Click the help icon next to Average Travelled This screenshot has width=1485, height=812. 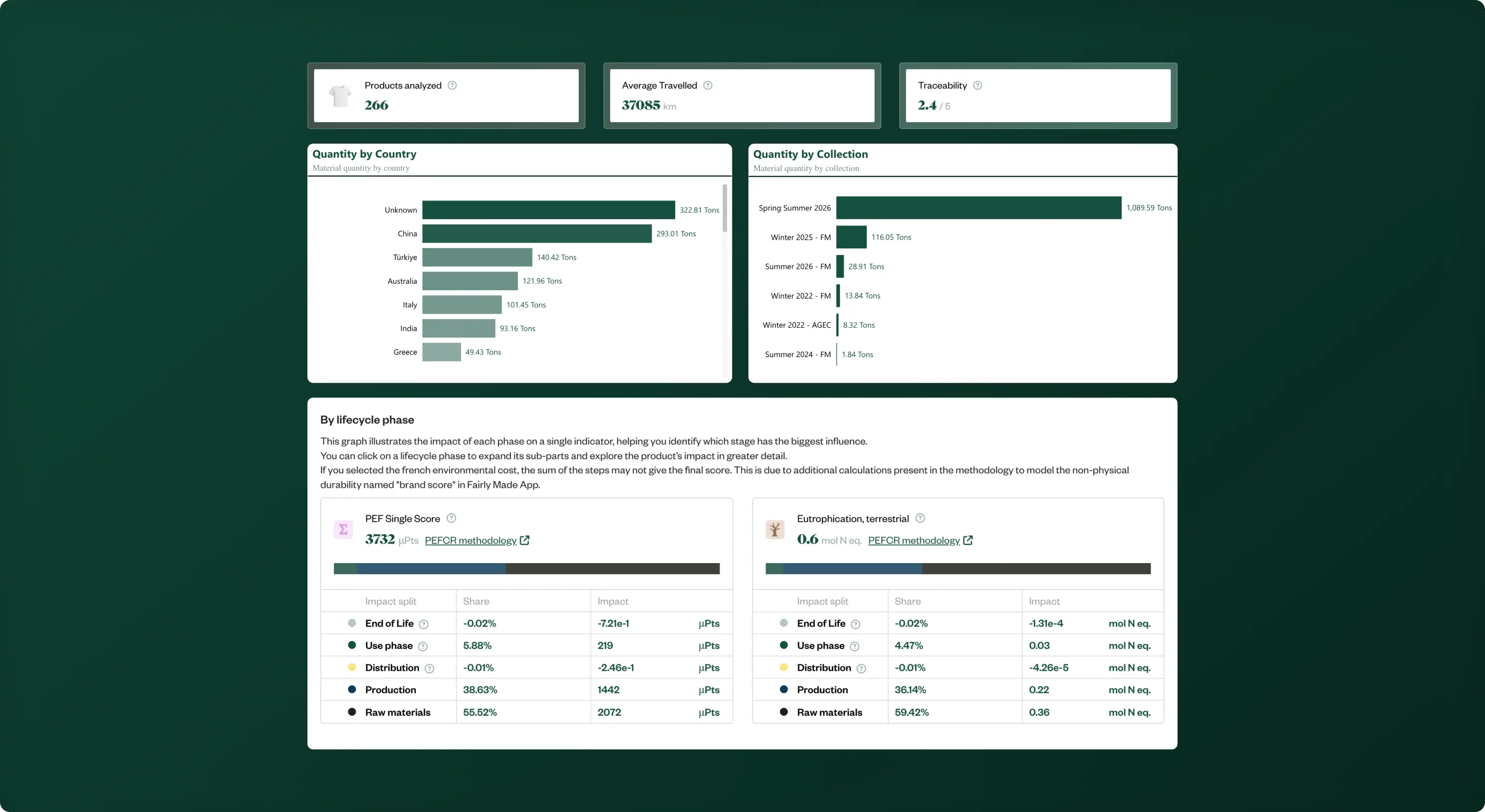(708, 85)
